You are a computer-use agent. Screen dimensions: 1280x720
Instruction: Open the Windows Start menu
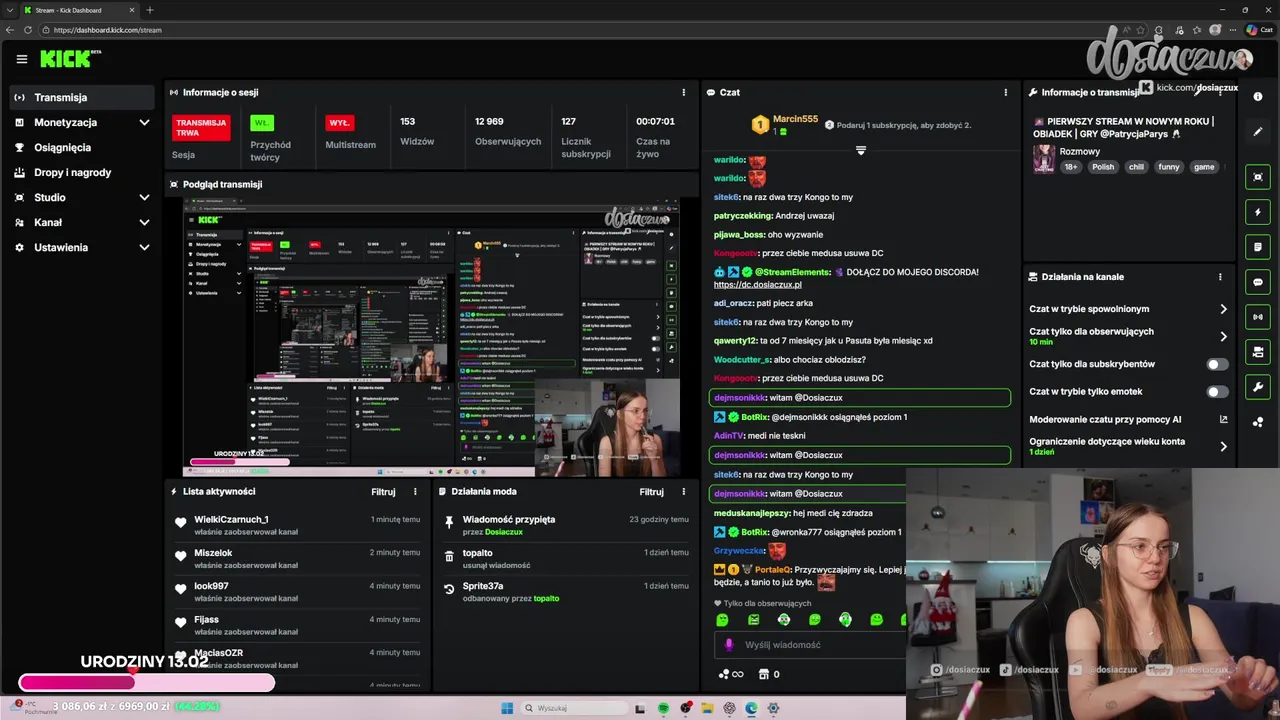pos(507,708)
